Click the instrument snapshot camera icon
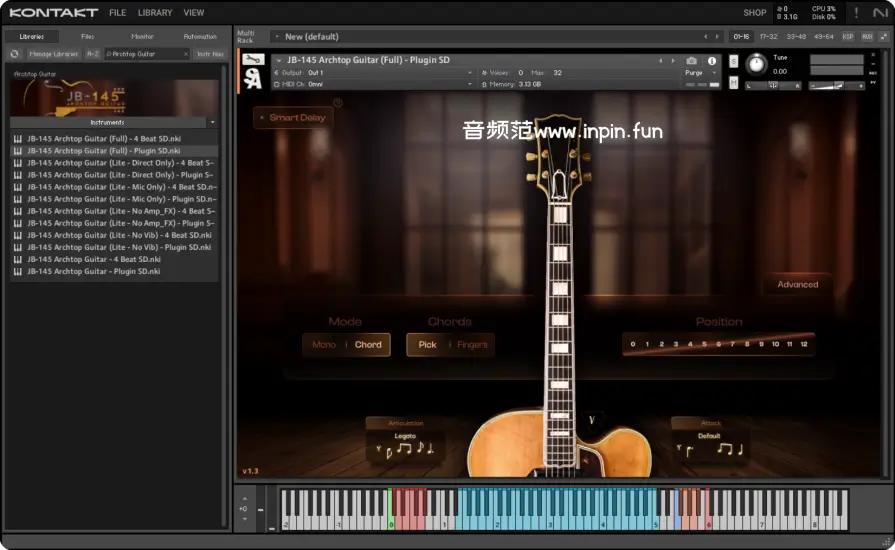The image size is (895, 550). coord(691,61)
